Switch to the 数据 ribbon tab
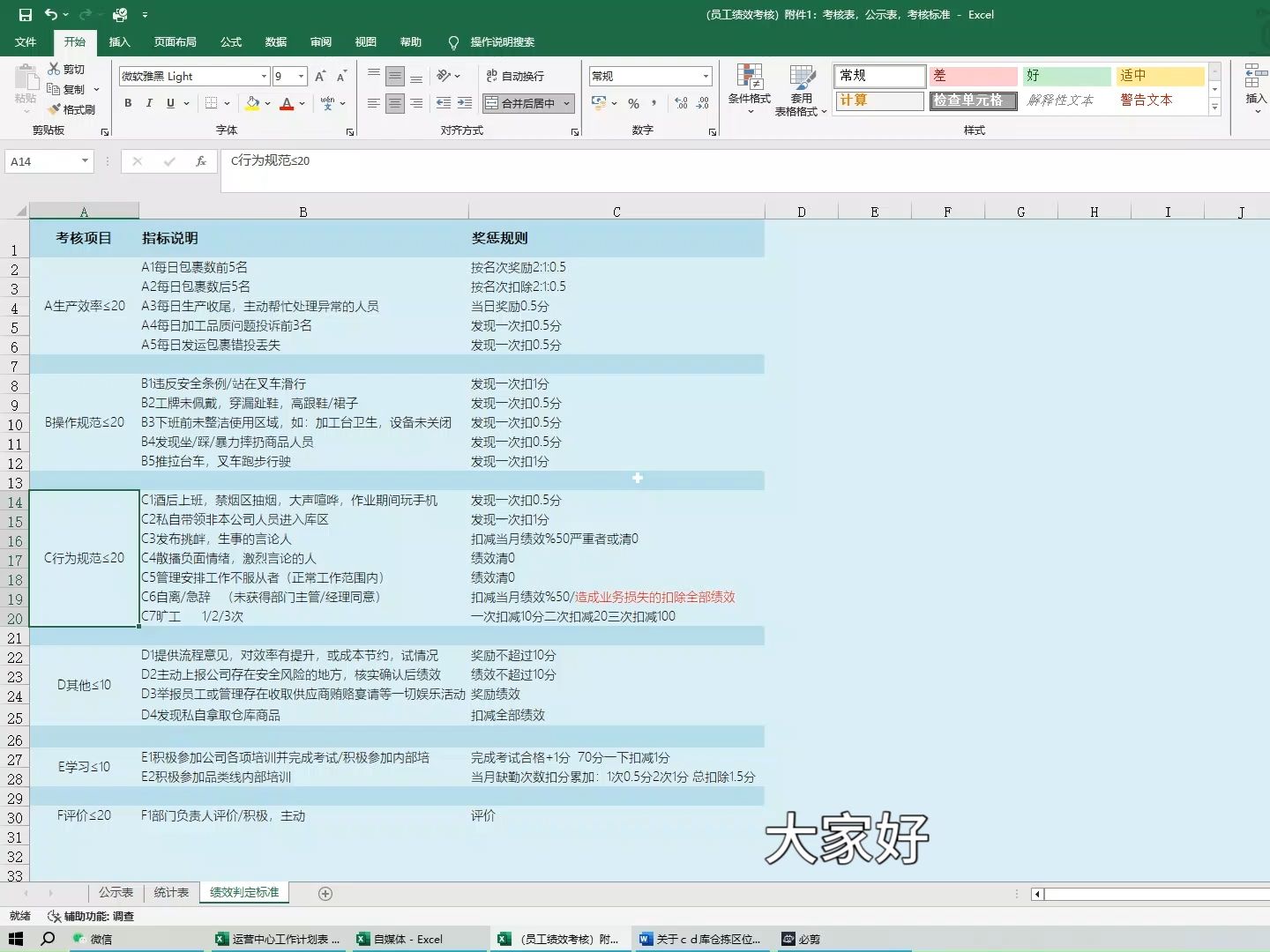1270x952 pixels. point(276,42)
